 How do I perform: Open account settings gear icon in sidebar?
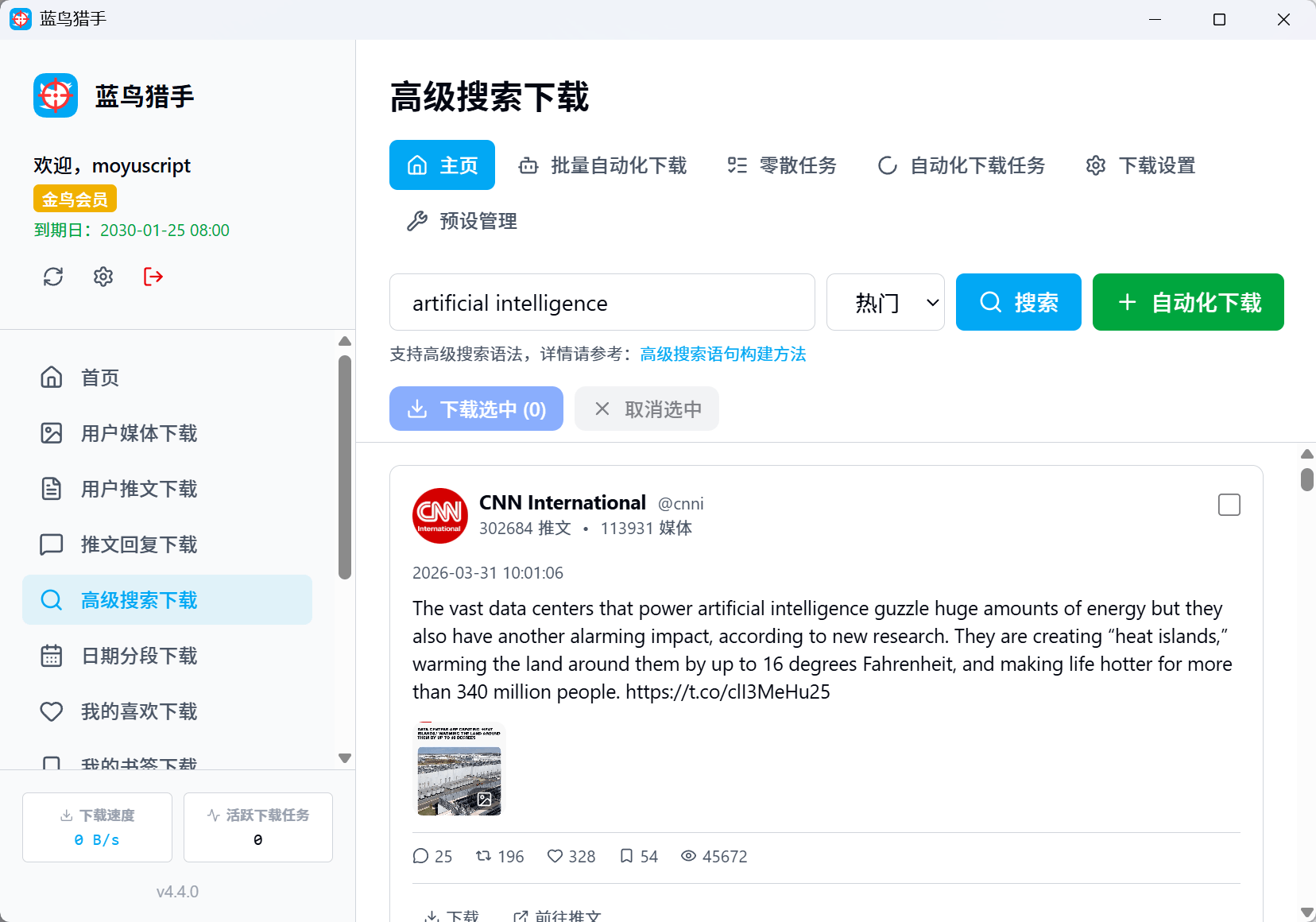tap(103, 277)
